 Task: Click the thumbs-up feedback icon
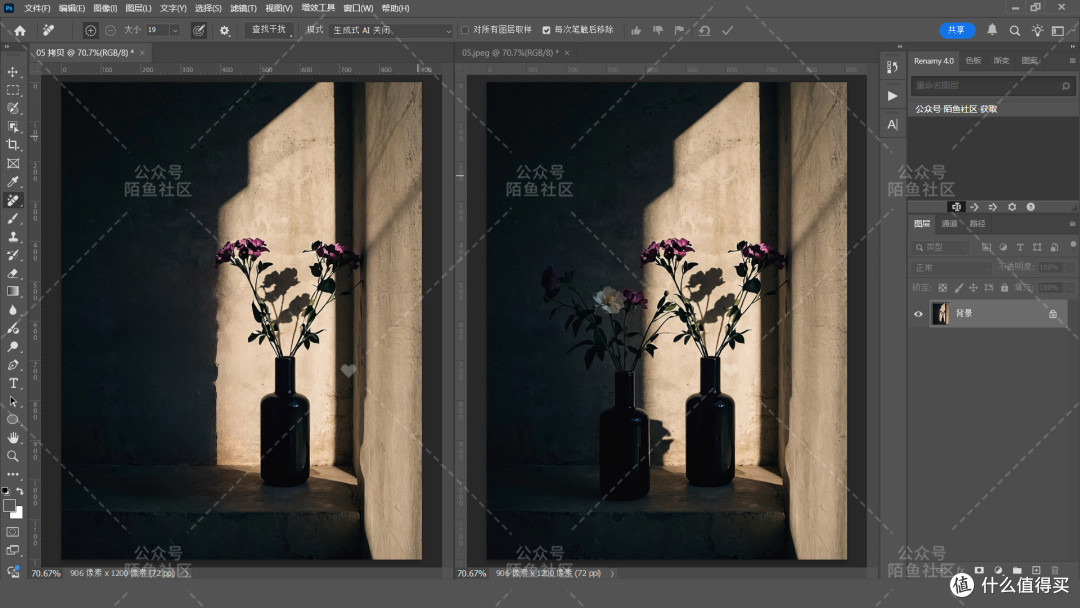coord(636,30)
